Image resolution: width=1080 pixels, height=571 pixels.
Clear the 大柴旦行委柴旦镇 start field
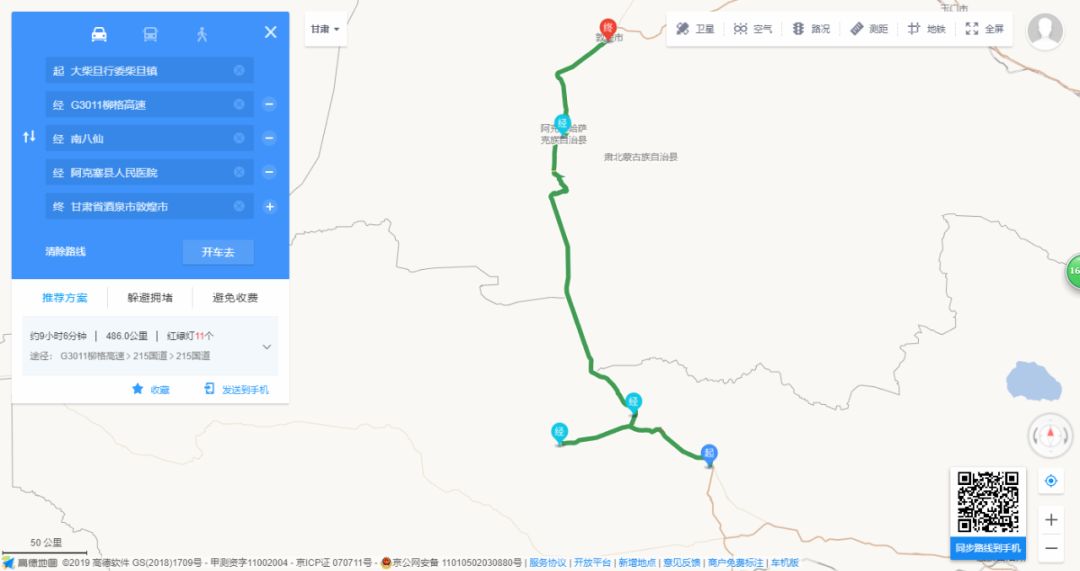point(238,70)
